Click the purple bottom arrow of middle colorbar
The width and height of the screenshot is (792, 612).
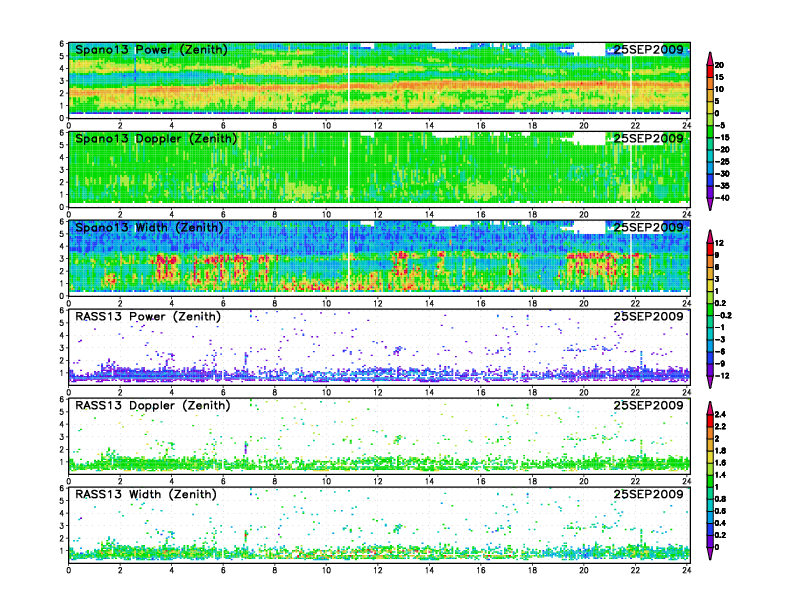click(x=710, y=382)
